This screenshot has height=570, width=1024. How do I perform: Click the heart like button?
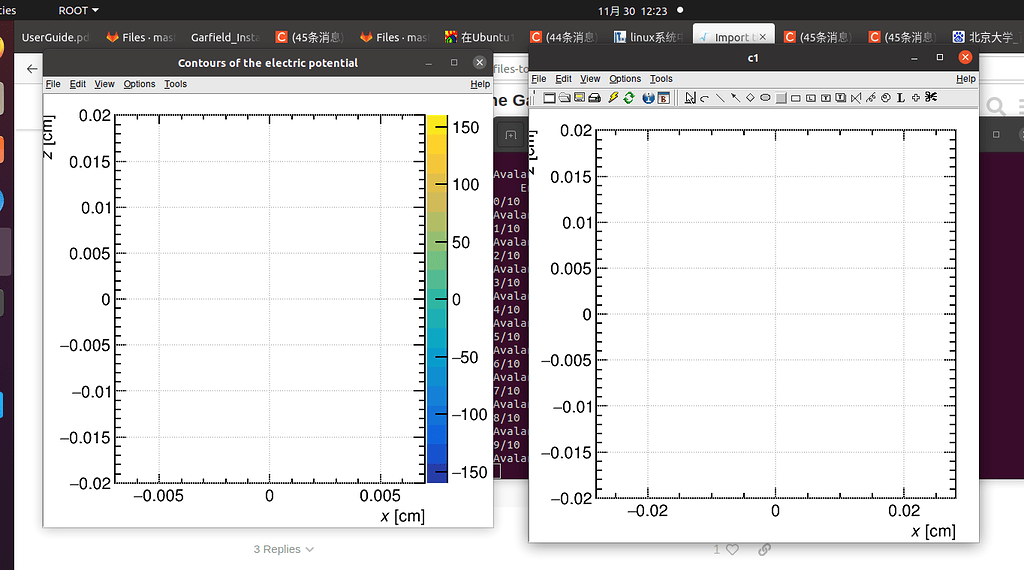tap(732, 549)
